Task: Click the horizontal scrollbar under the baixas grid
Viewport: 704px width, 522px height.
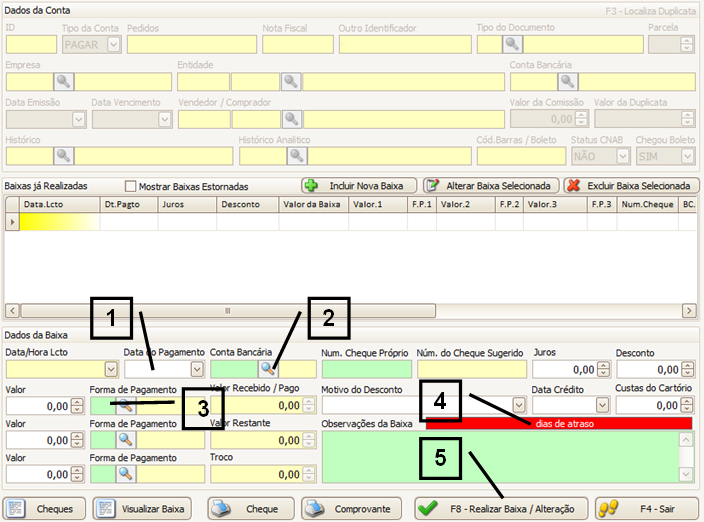Action: (x=350, y=311)
